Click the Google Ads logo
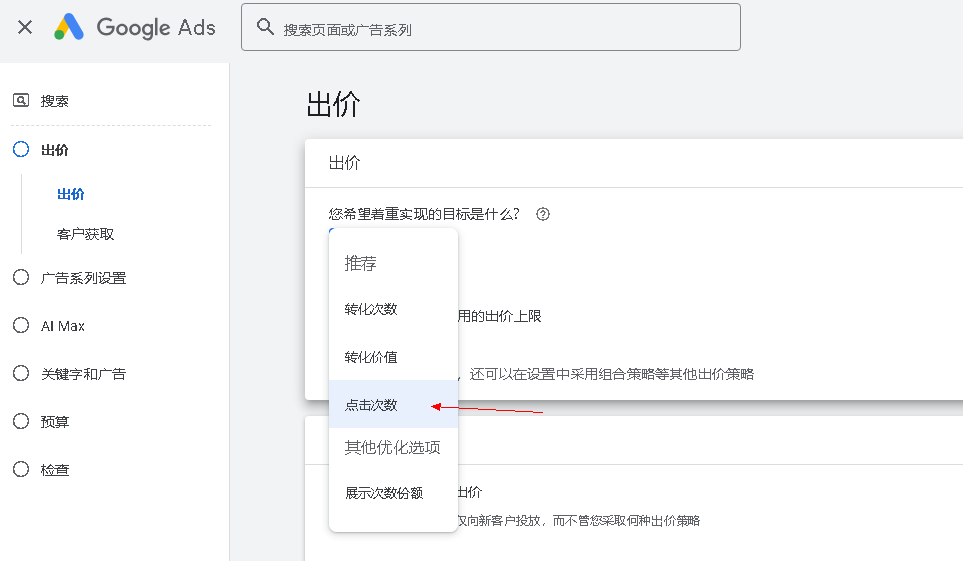The width and height of the screenshot is (963, 561). (x=135, y=27)
